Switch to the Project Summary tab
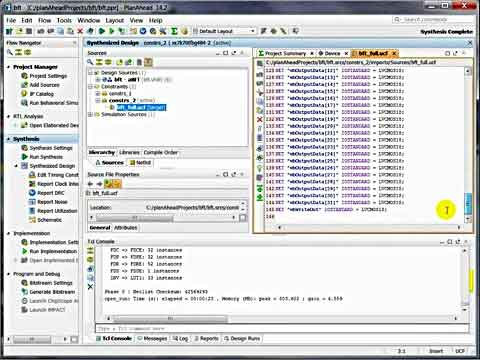Image resolution: width=480 pixels, height=360 pixels. pos(285,53)
